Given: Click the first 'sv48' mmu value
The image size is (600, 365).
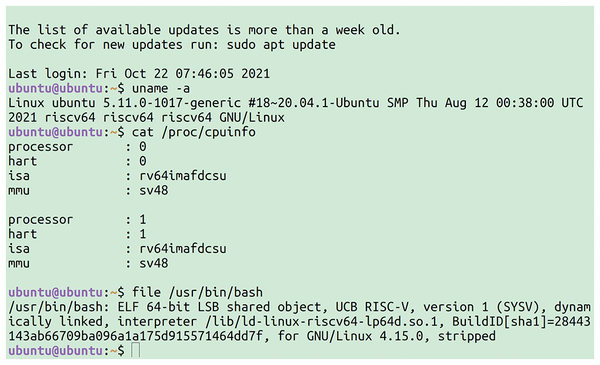Looking at the screenshot, I should point(153,191).
